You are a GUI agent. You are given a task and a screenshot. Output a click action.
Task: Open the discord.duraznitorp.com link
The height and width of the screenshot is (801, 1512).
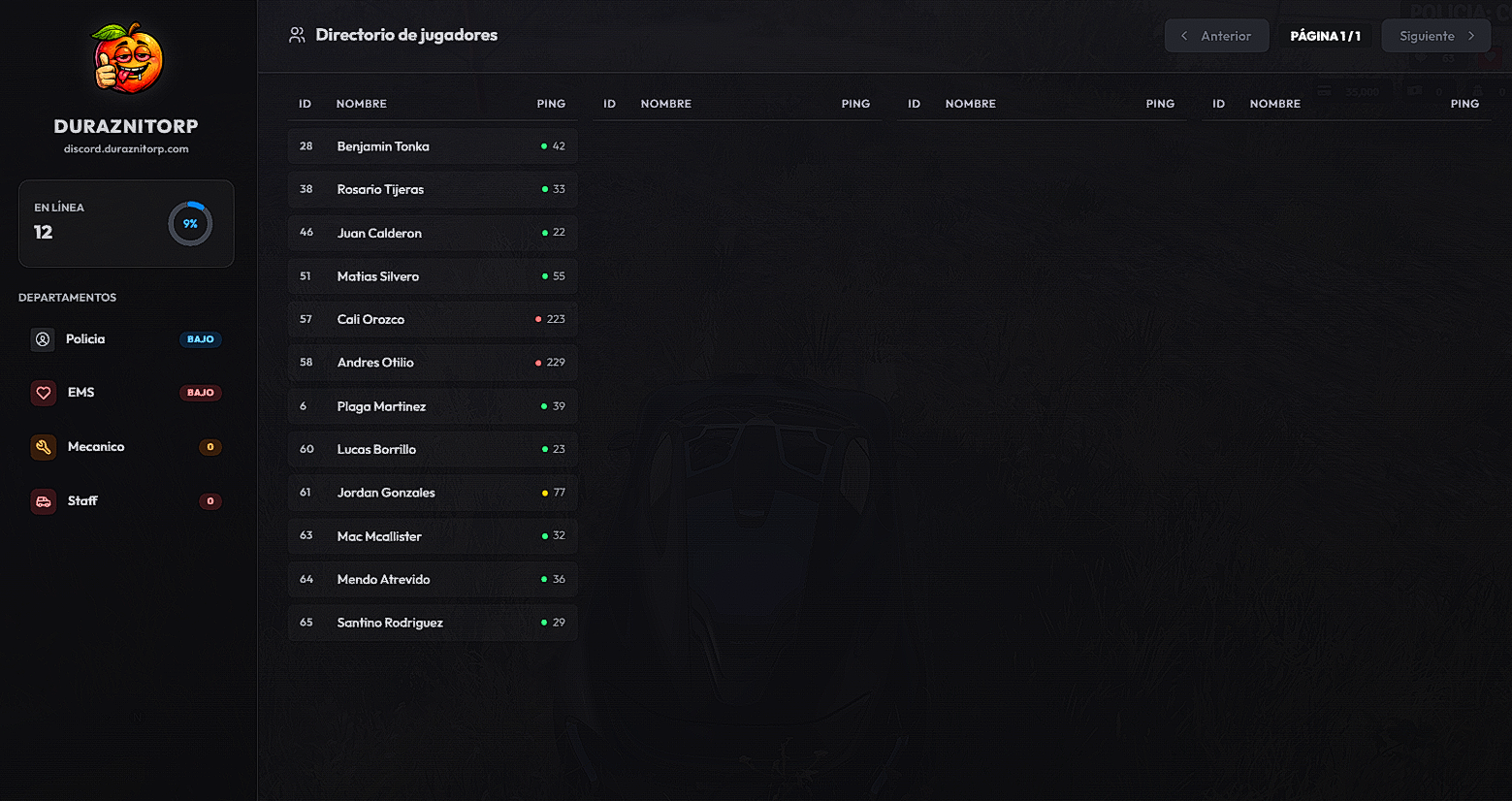126,149
